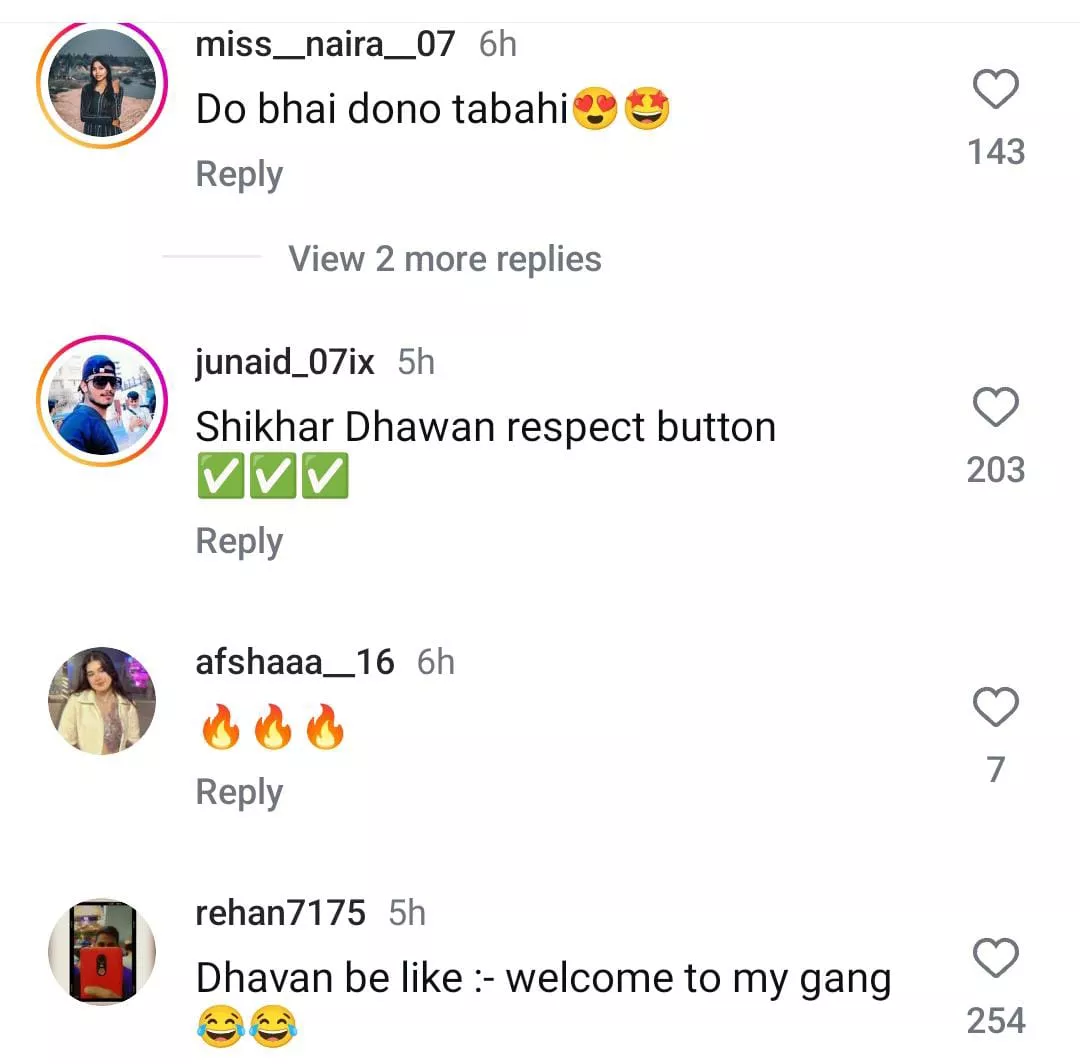Image resolution: width=1080 pixels, height=1064 pixels.
Task: Reply to miss__naira__07's comment
Action: pos(239,174)
